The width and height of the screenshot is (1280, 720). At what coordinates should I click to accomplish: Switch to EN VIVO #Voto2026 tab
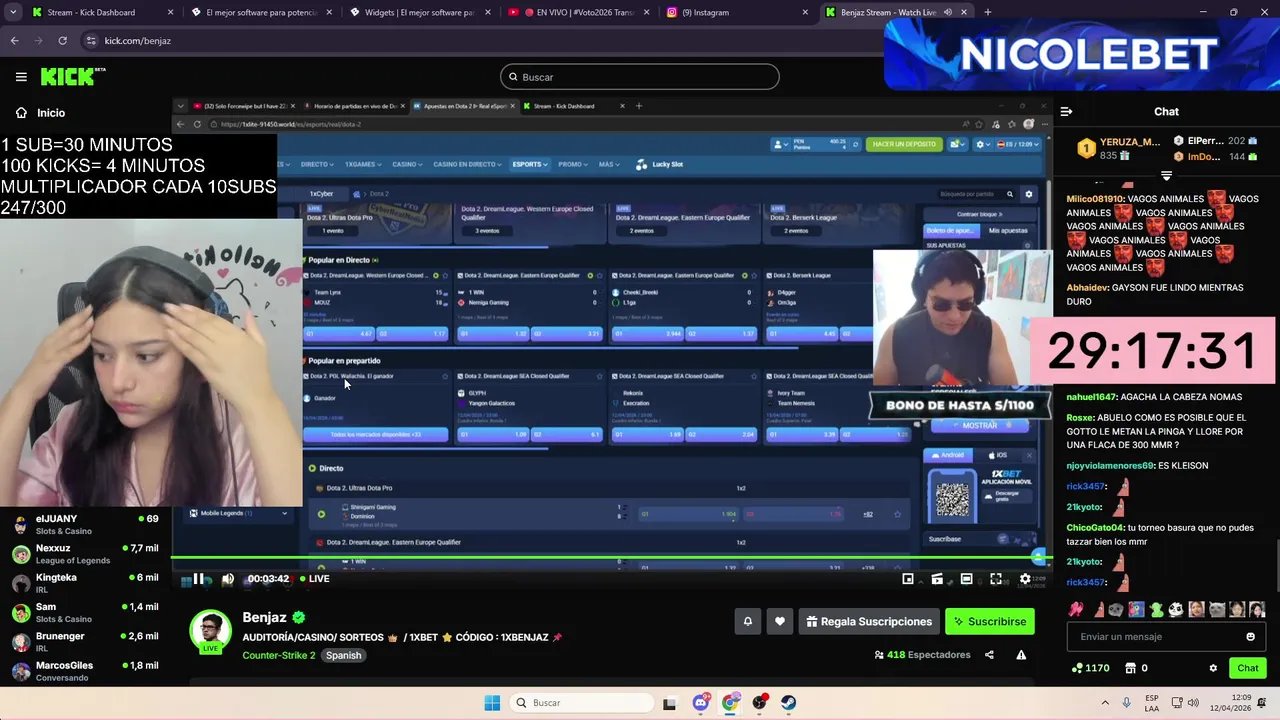tap(578, 12)
